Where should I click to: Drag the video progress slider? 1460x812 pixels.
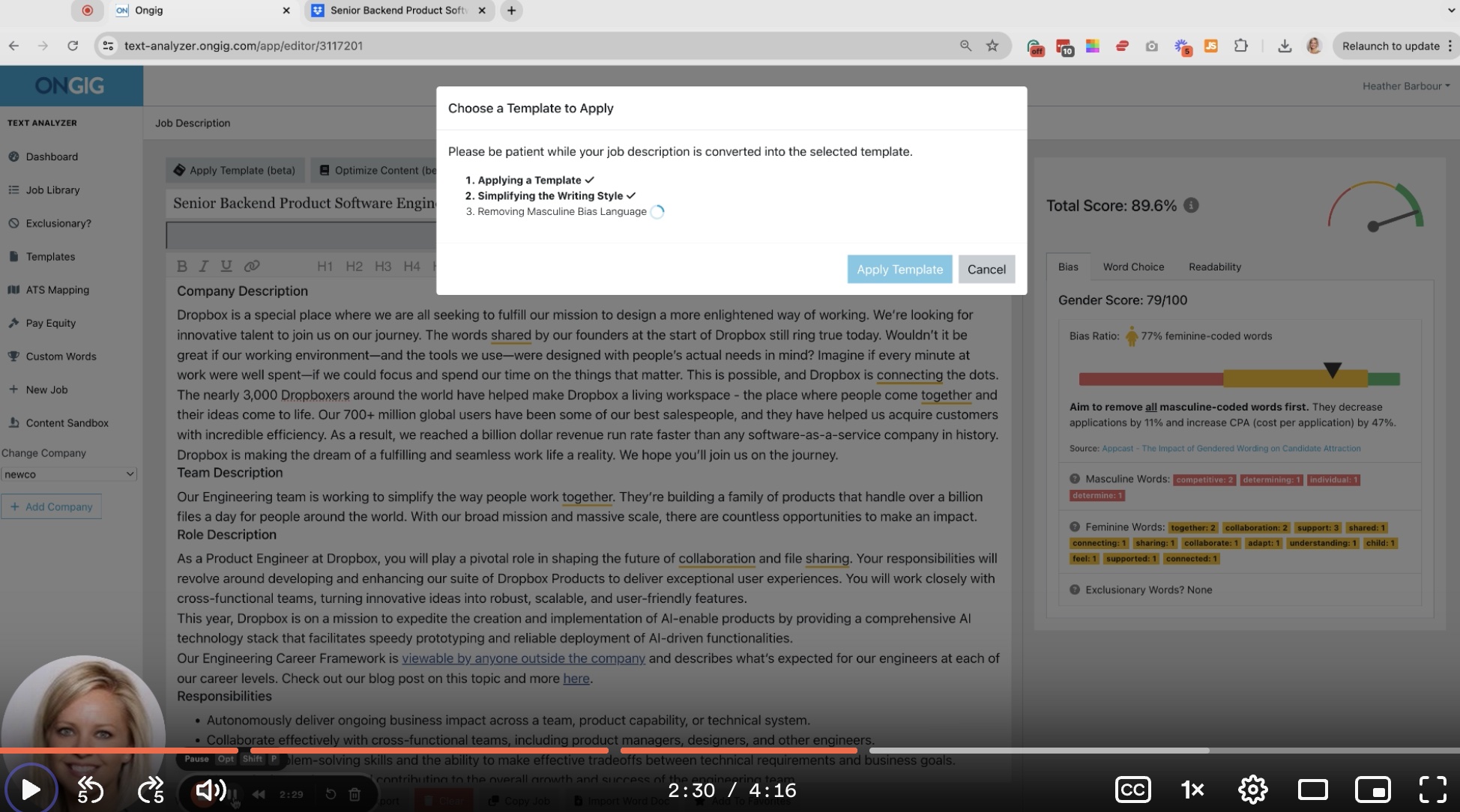pyautogui.click(x=855, y=749)
